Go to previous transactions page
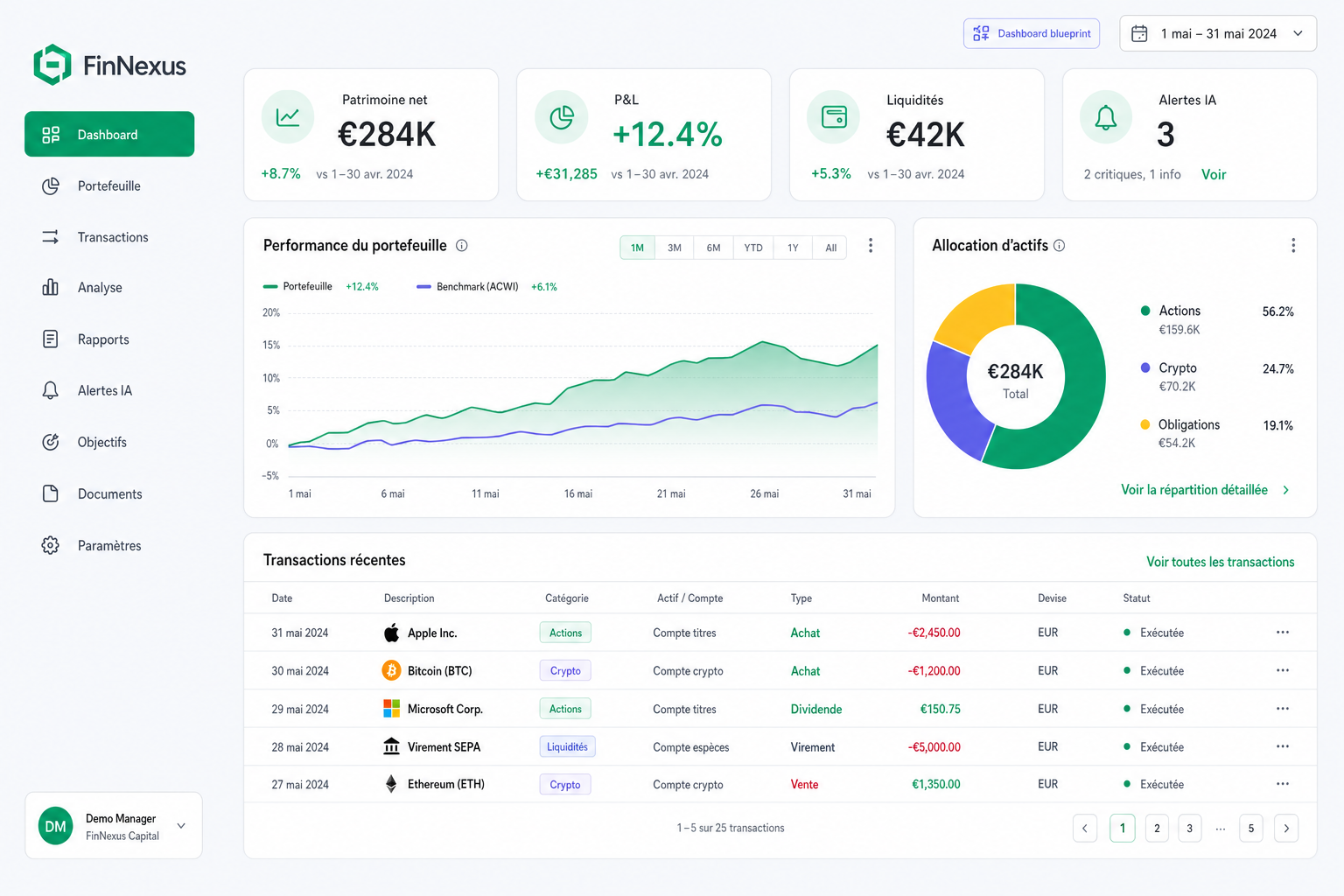 1085,828
